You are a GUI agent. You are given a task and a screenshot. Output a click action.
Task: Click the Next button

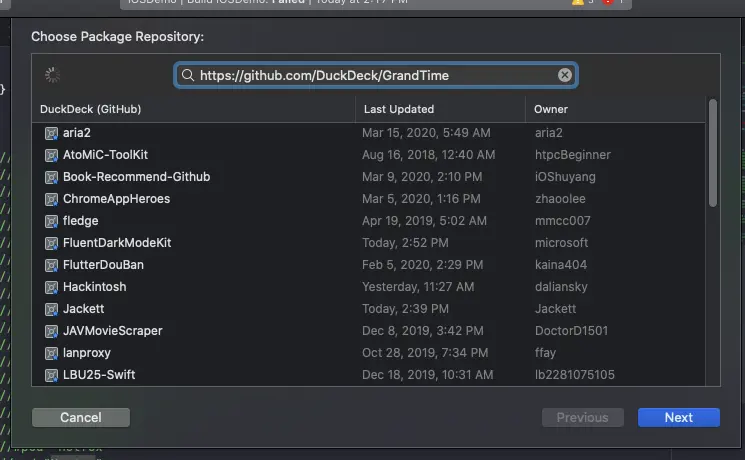tap(678, 417)
